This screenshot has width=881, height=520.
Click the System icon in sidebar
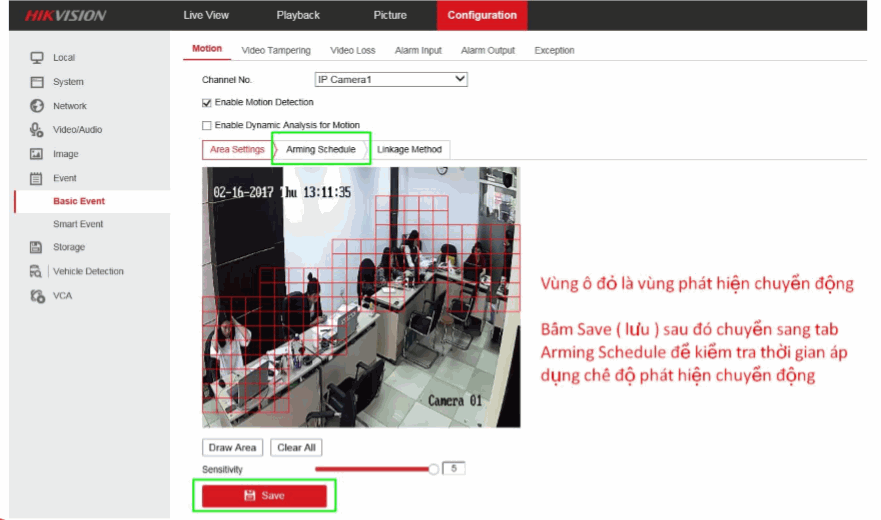(x=37, y=82)
